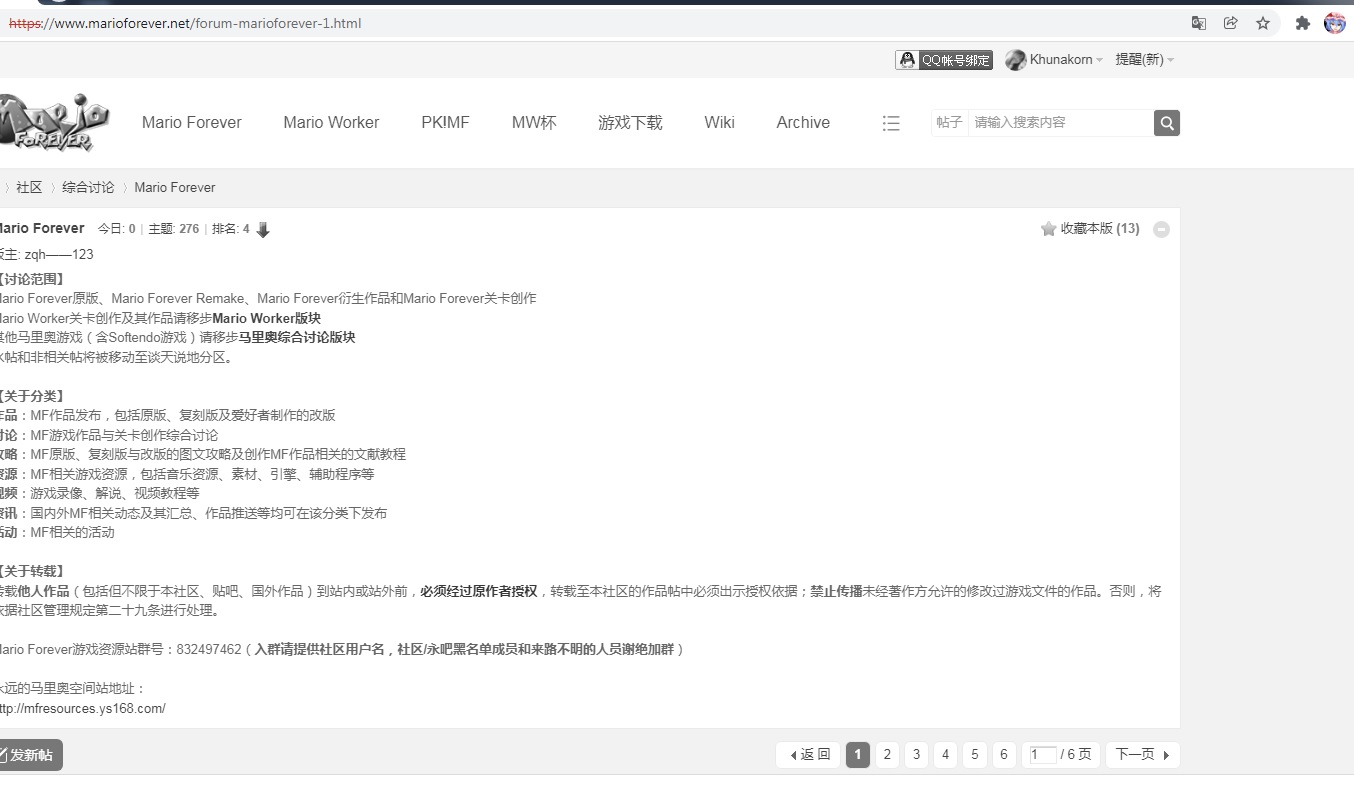Click the 返回 back button
Viewport: 1354px width, 788px height.
808,754
